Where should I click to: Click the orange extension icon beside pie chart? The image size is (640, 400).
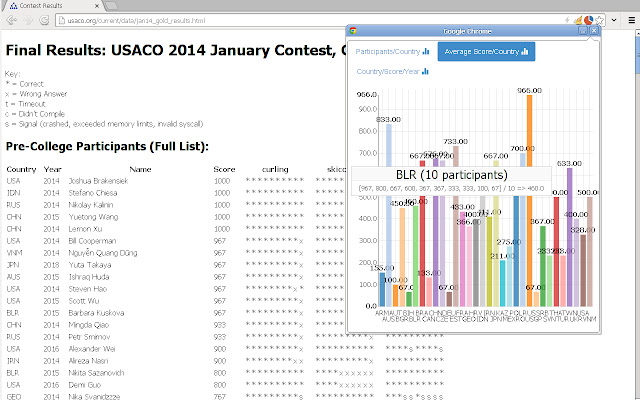578,20
